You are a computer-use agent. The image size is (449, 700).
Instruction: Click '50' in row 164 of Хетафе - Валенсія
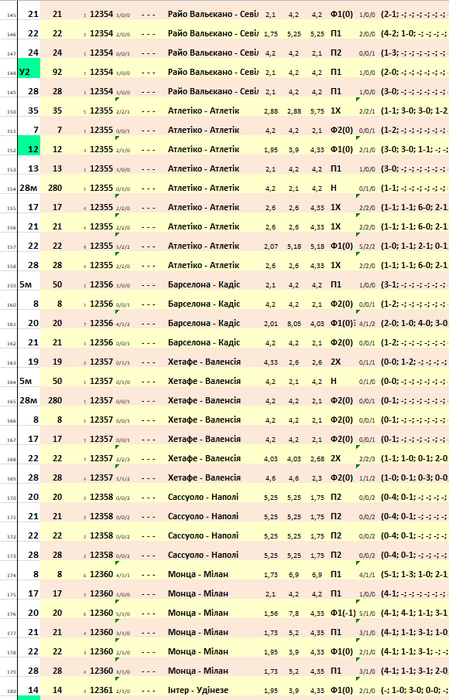57,381
